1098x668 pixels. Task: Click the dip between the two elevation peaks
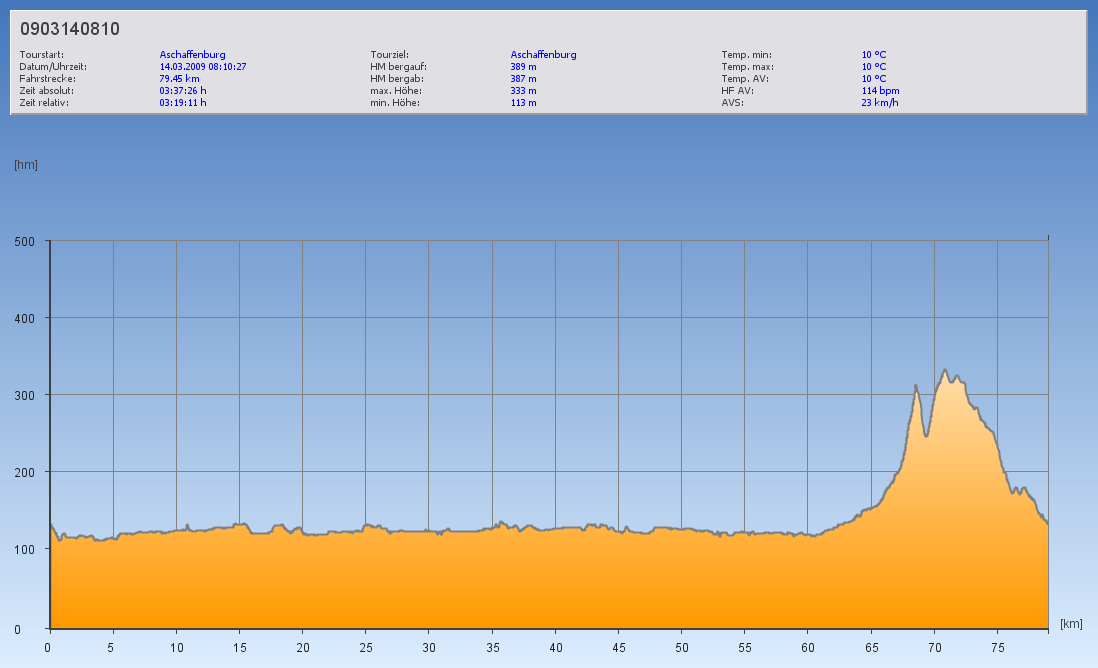[926, 435]
